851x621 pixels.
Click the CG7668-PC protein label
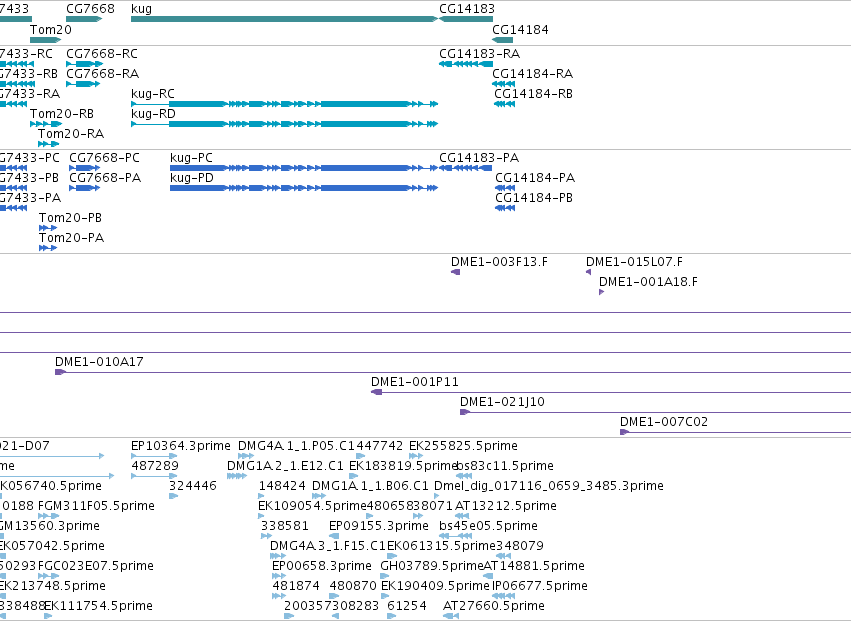point(104,157)
